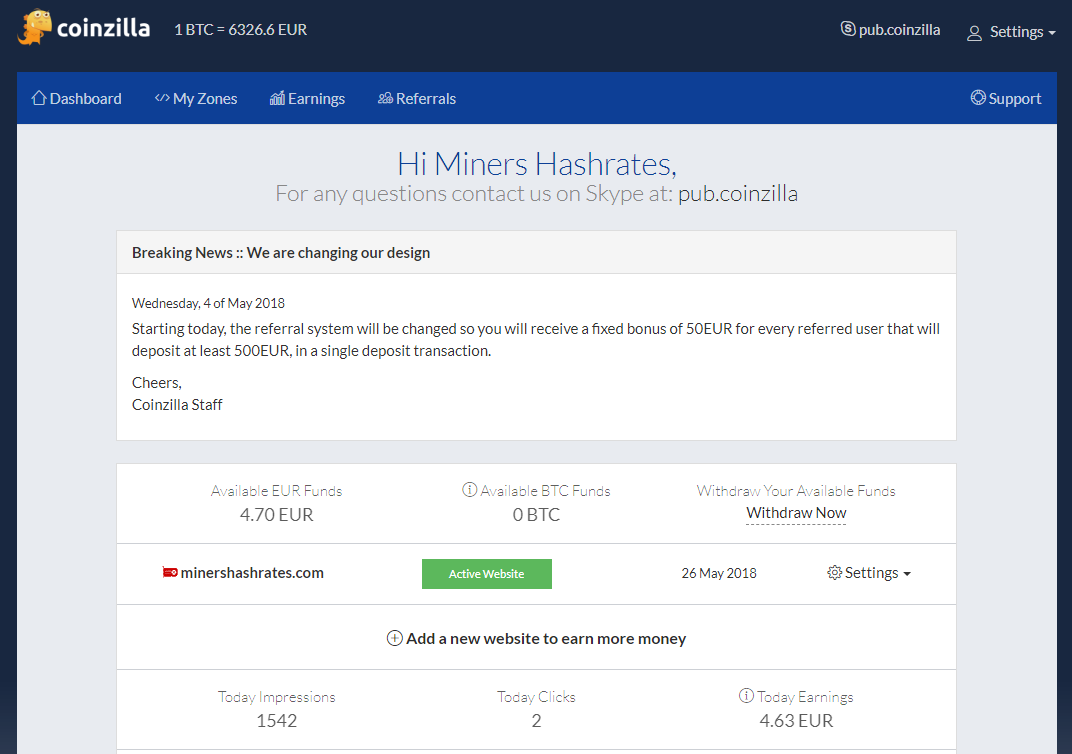The width and height of the screenshot is (1072, 754).
Task: Click the Withdraw Now link
Action: pyautogui.click(x=796, y=513)
